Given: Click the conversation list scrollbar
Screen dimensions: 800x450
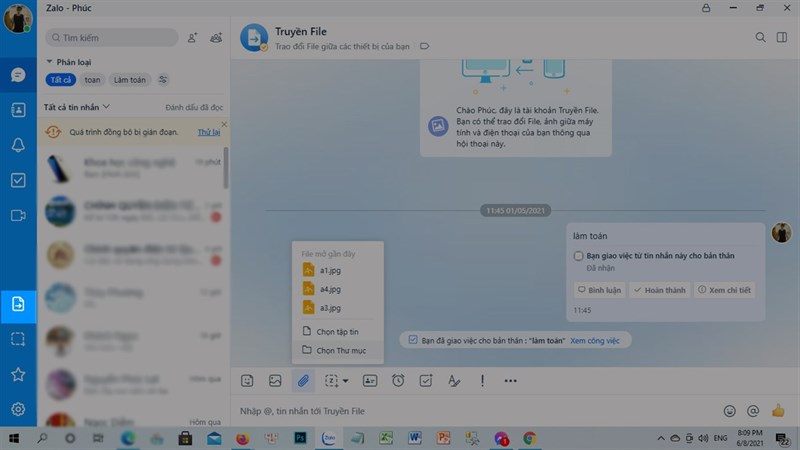Looking at the screenshot, I should pyautogui.click(x=226, y=167).
